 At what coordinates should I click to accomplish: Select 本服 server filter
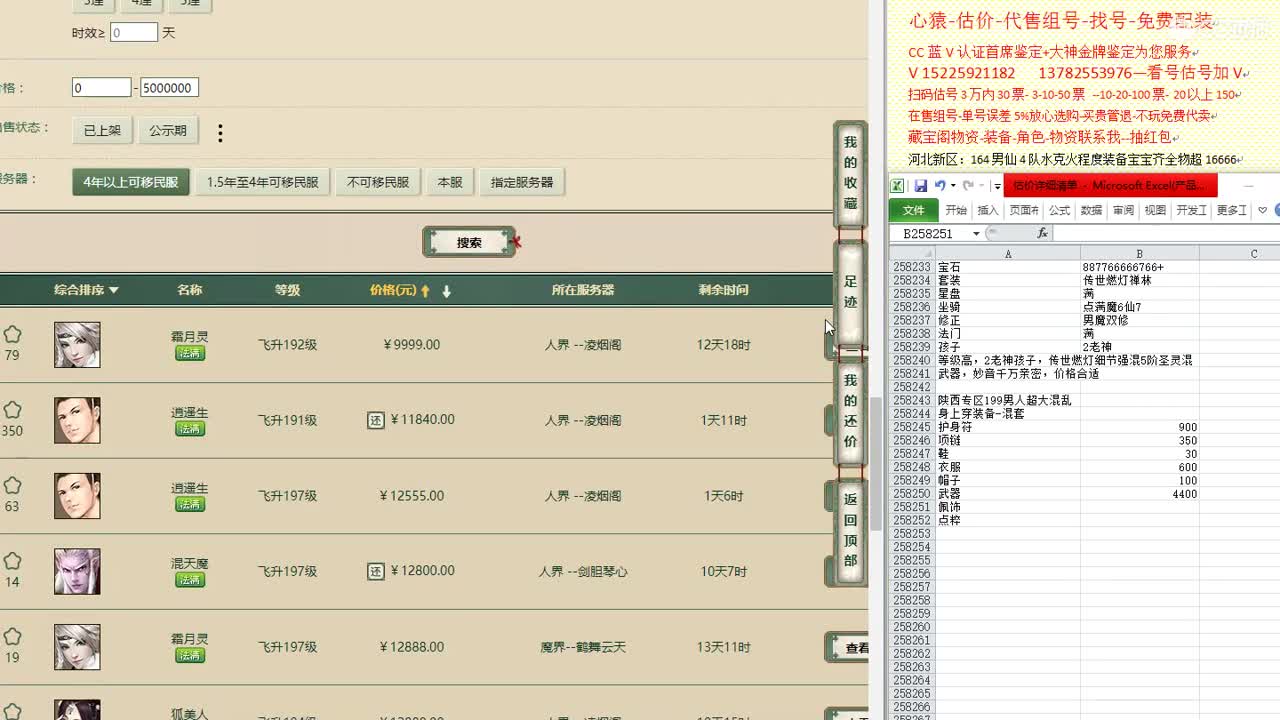pos(450,182)
